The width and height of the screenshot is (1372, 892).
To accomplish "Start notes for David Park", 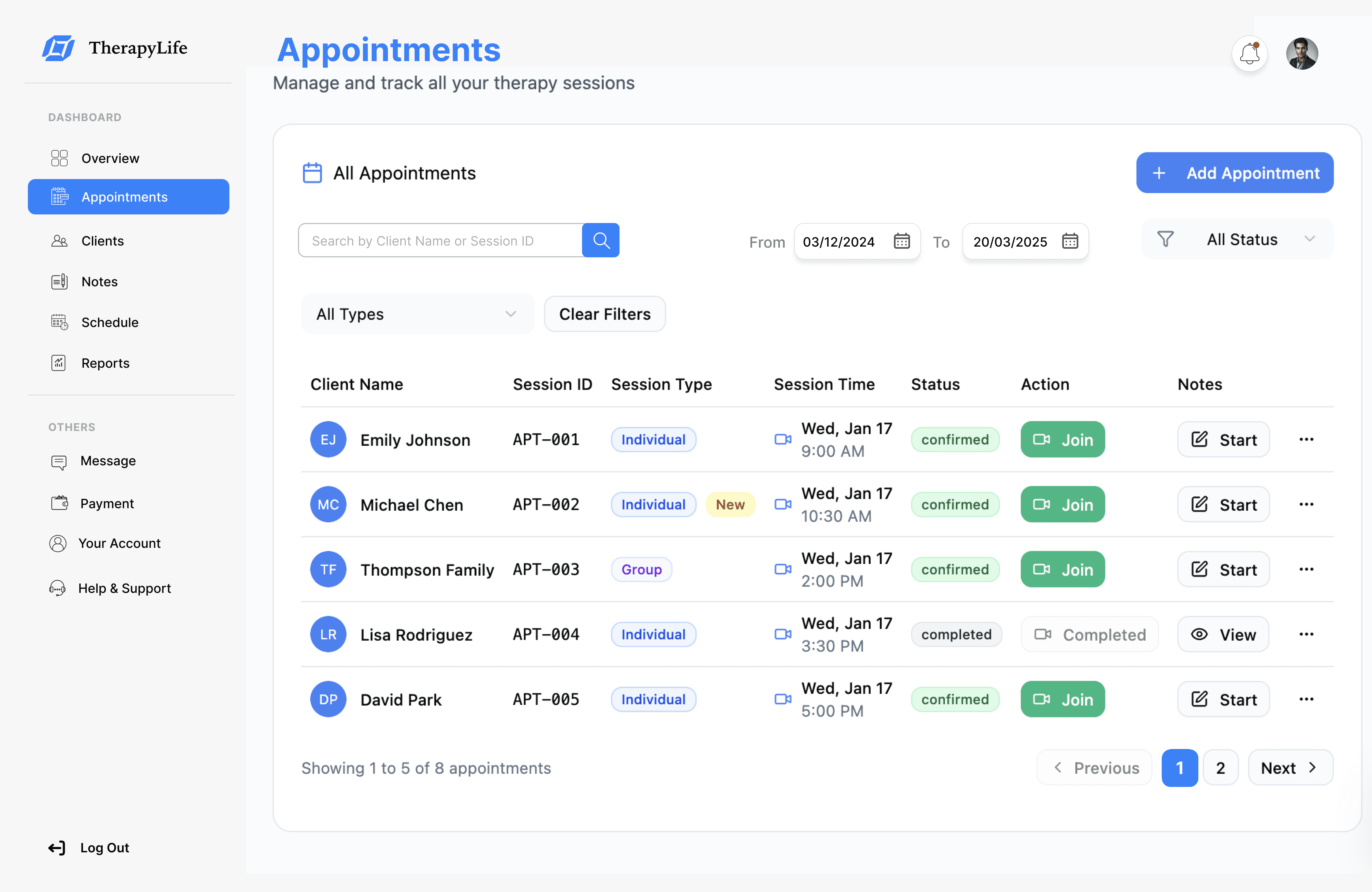I will tap(1223, 699).
